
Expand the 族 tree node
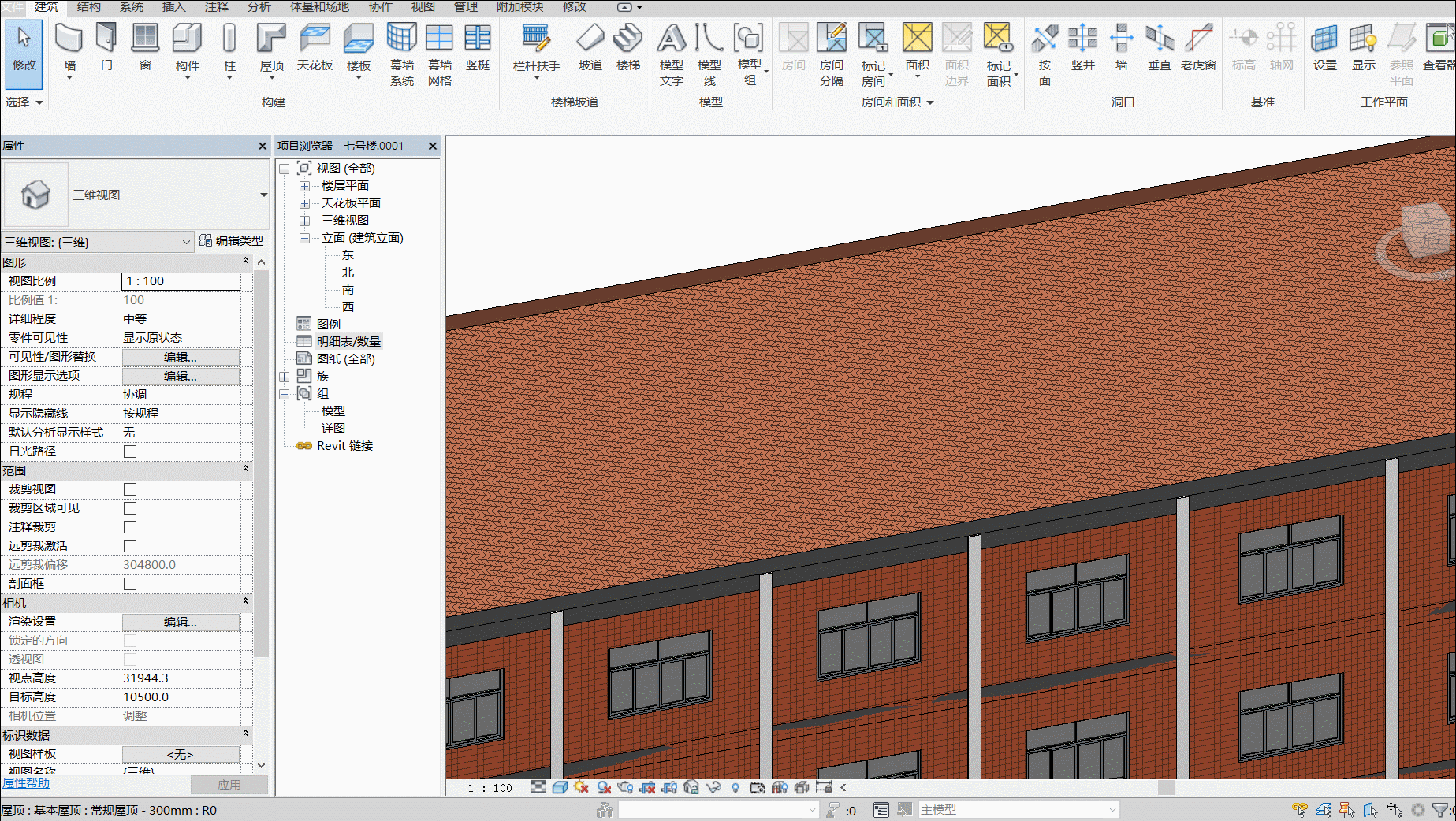tap(284, 377)
